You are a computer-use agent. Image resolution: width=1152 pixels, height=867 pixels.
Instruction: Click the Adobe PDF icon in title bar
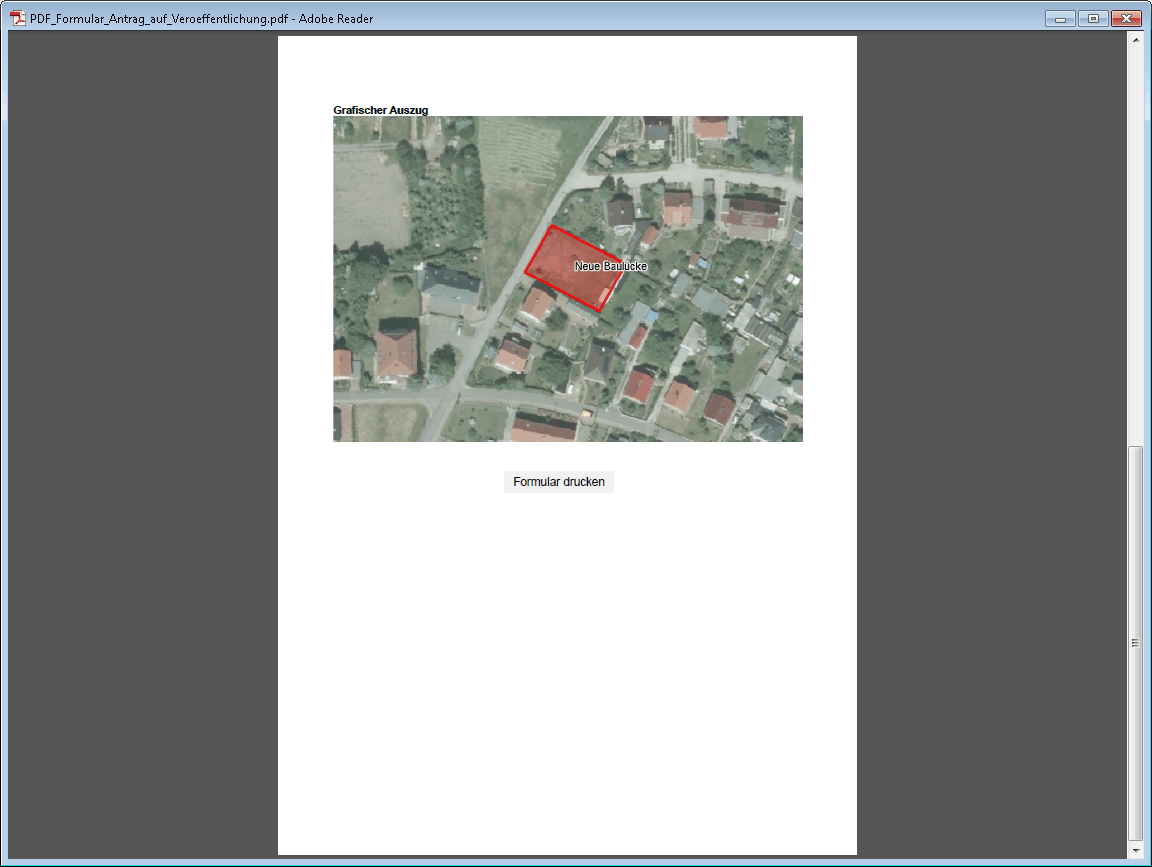[x=17, y=18]
